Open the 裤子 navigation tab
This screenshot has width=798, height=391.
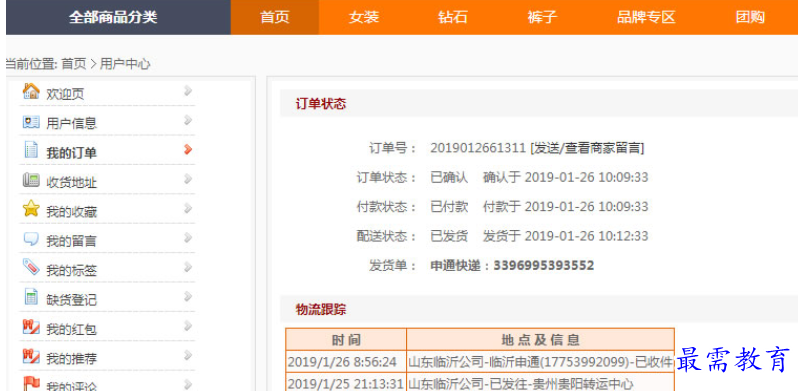coord(543,17)
